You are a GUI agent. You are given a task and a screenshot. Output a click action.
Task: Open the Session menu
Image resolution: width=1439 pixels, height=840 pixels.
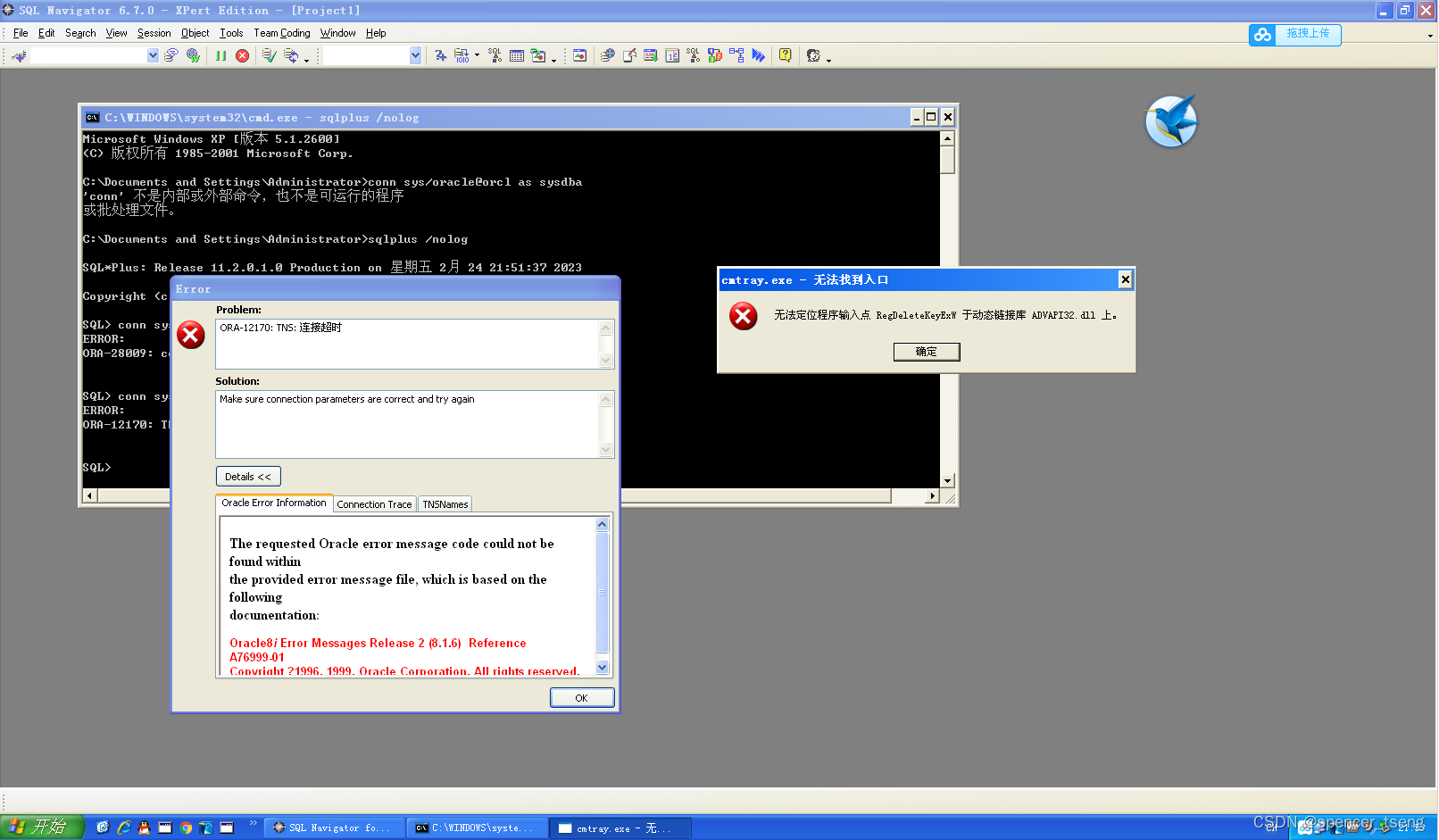coord(154,33)
